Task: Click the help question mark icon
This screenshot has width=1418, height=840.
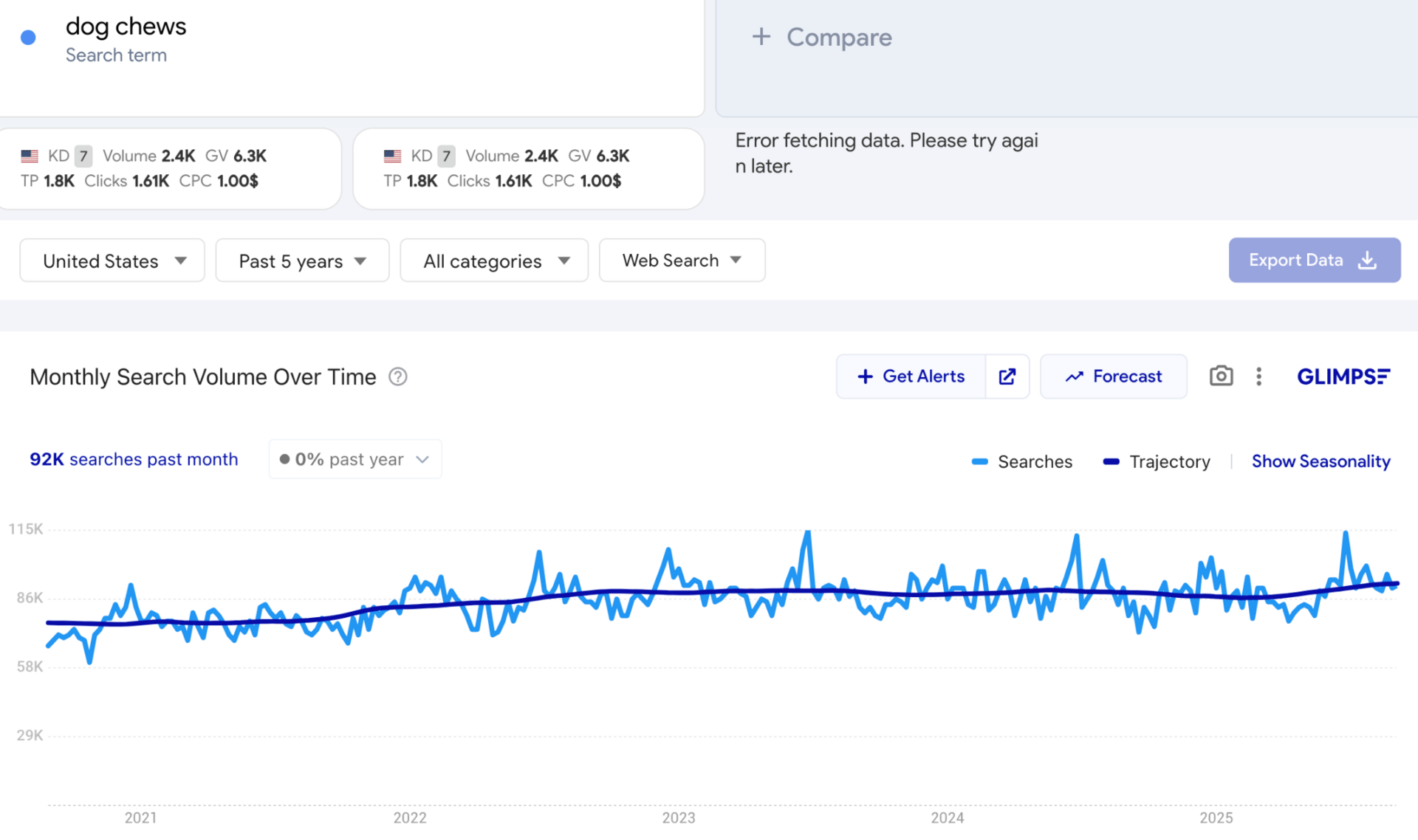Action: 397,377
